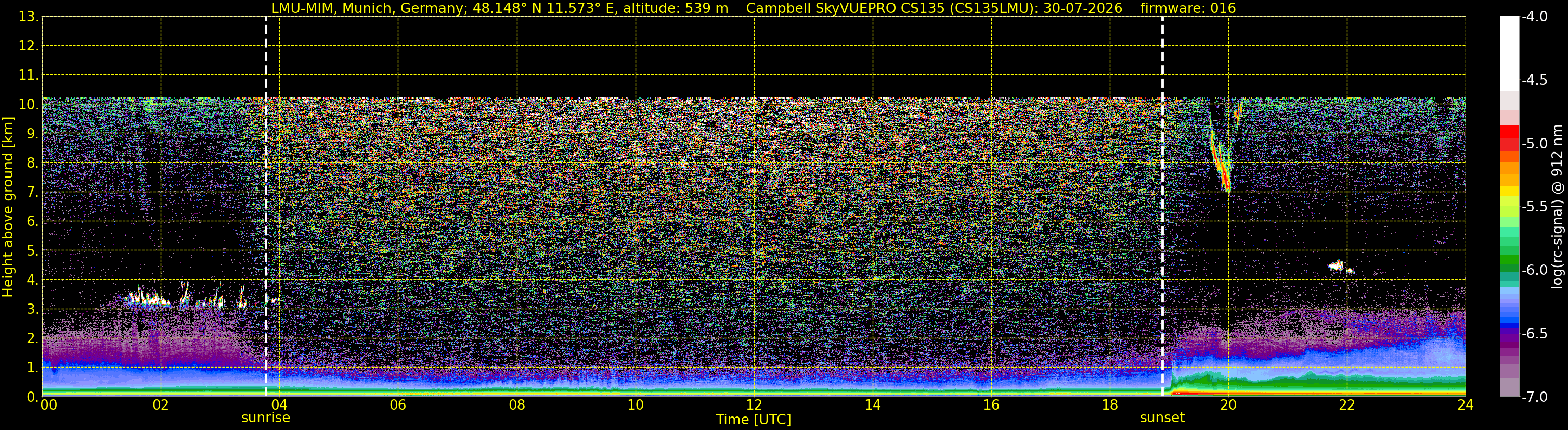Click the '22' time axis tick label

tap(1347, 405)
